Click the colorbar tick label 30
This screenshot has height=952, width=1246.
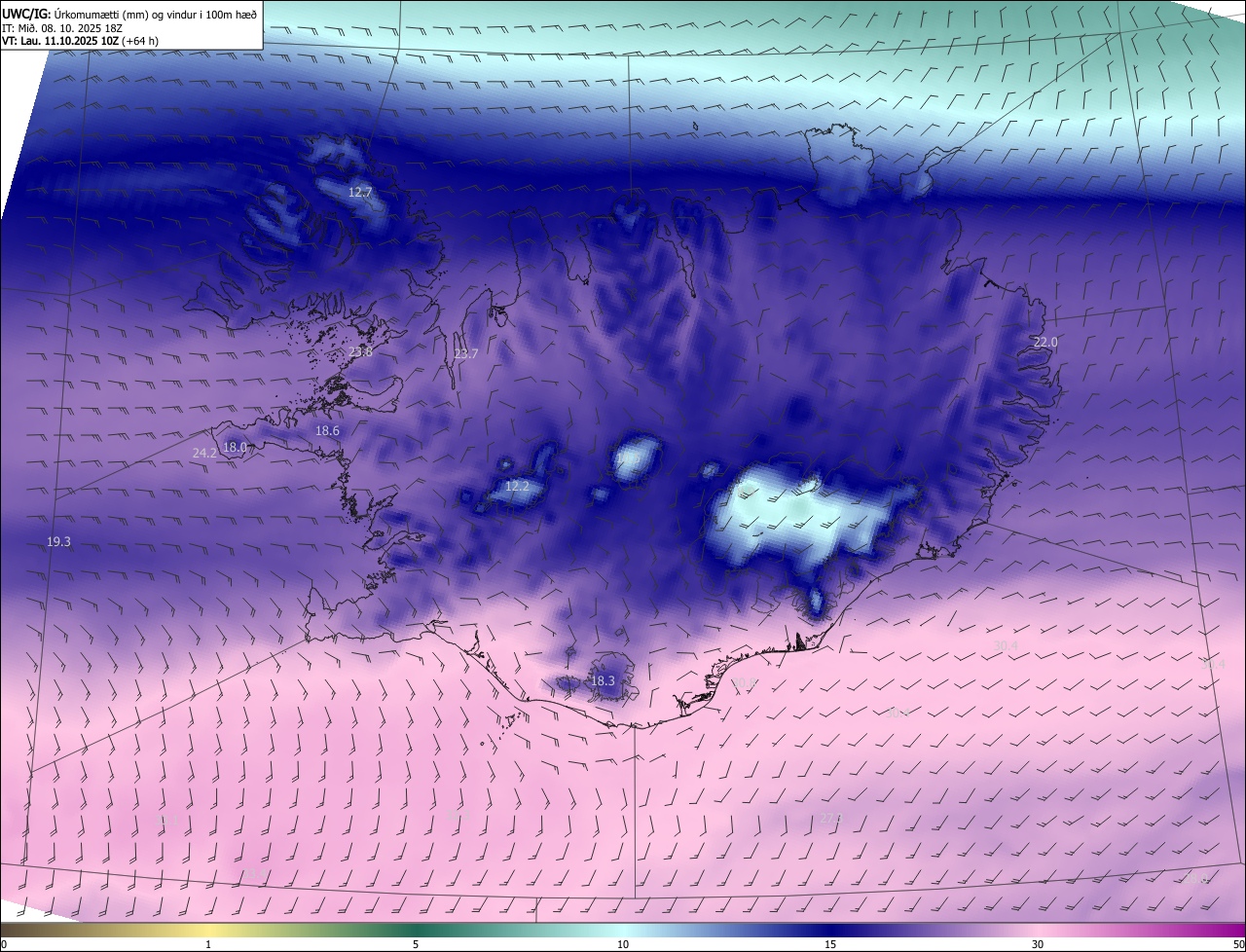tap(1038, 944)
